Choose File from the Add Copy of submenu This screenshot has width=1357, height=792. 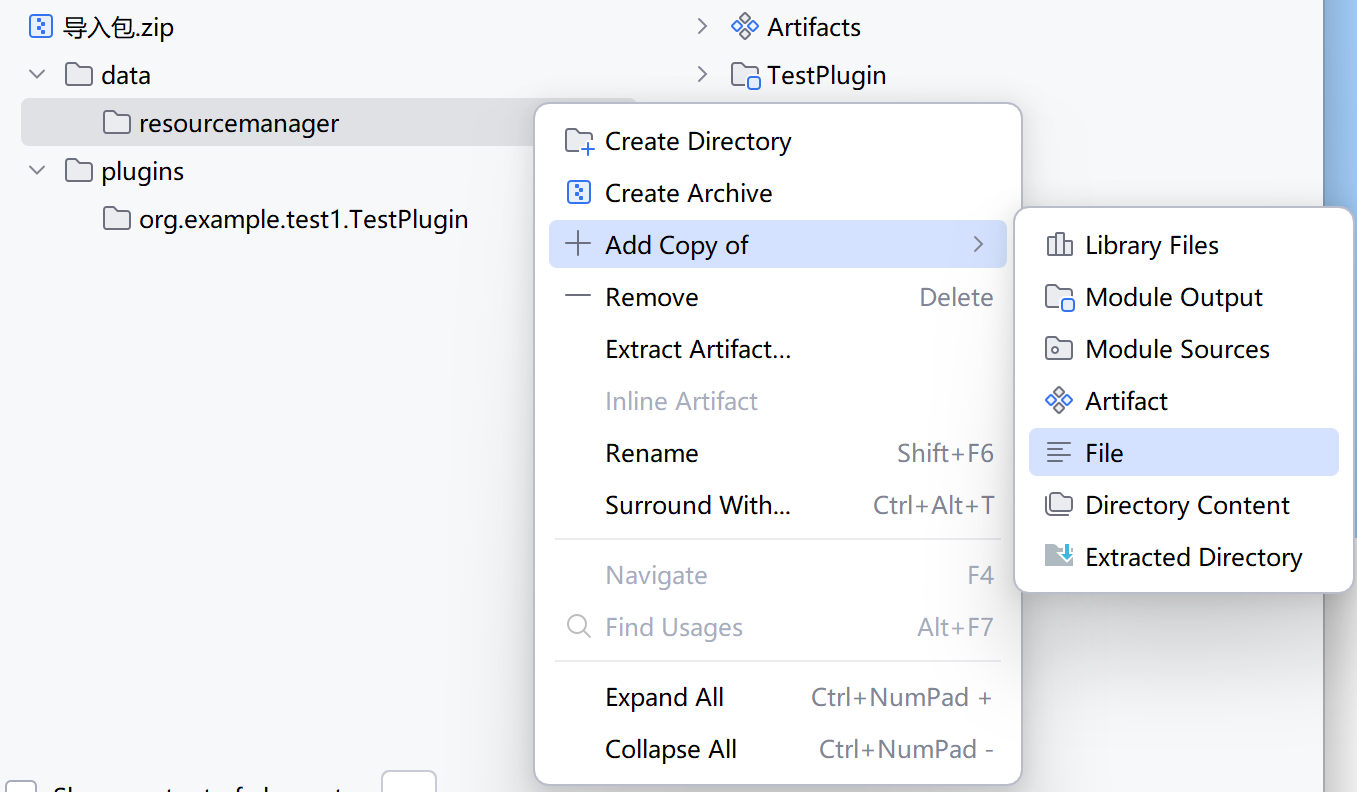point(1104,453)
